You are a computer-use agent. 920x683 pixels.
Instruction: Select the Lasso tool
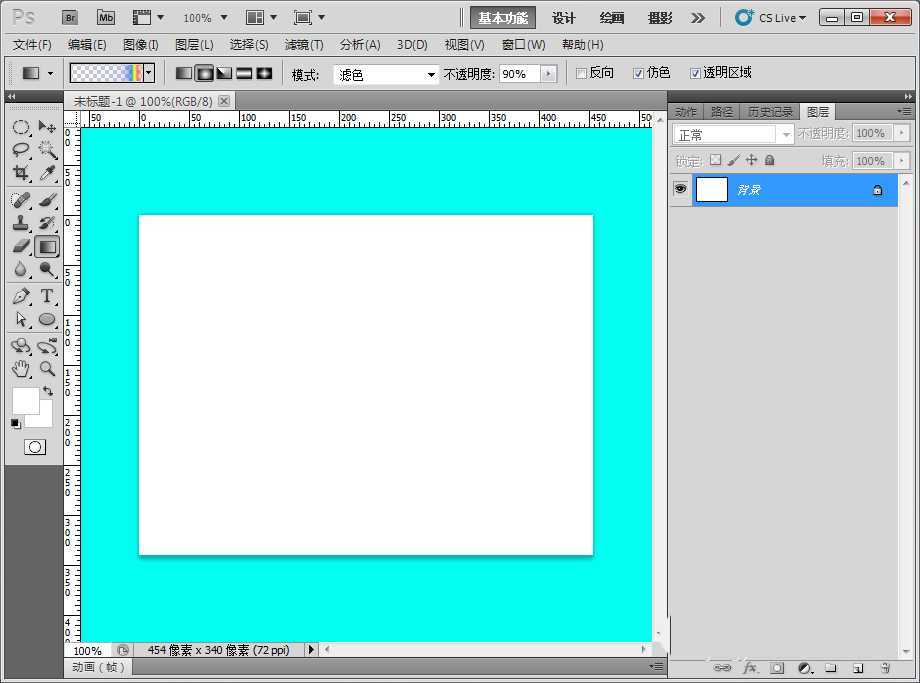coord(22,148)
